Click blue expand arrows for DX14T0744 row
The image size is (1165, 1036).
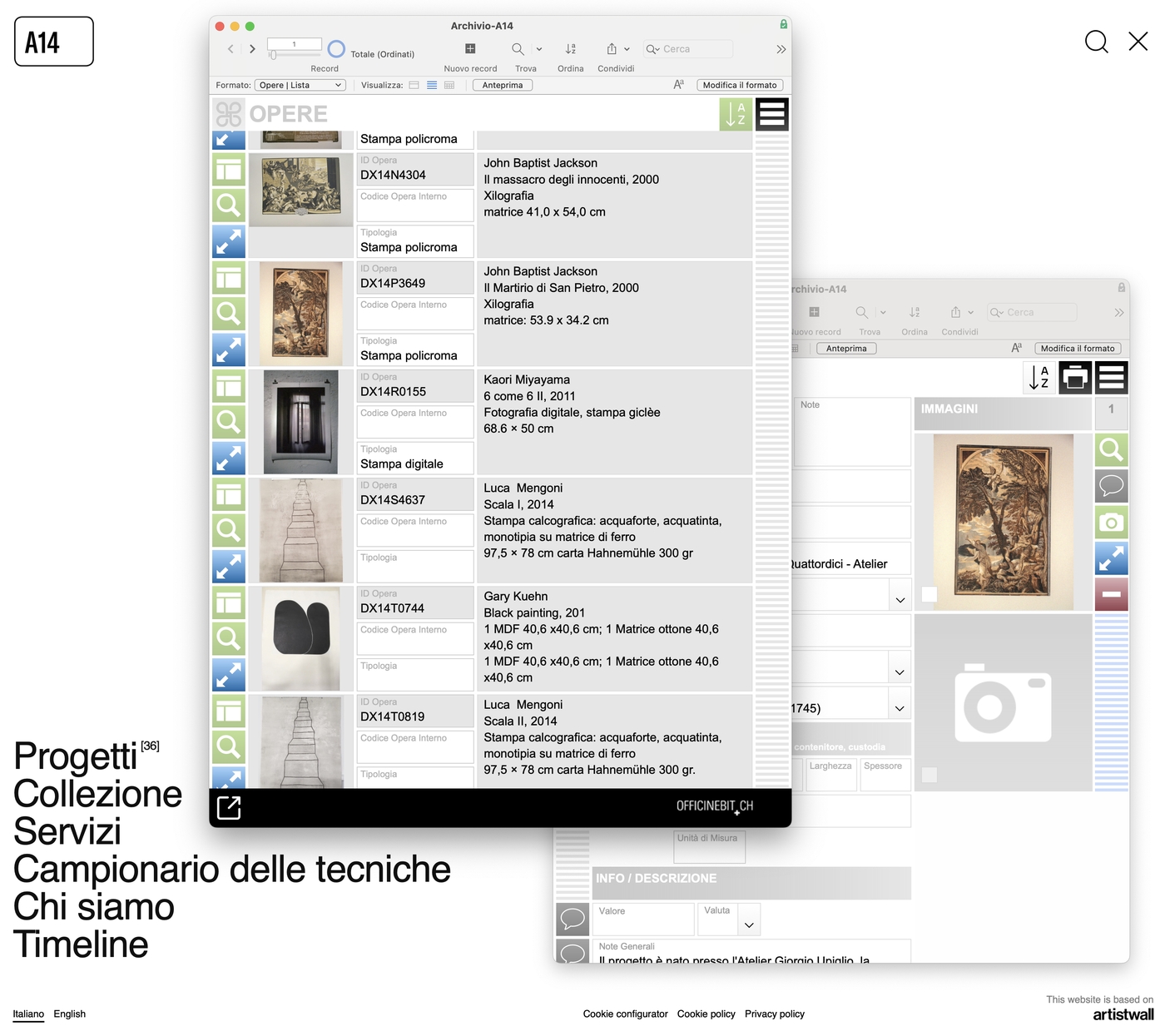tap(229, 675)
